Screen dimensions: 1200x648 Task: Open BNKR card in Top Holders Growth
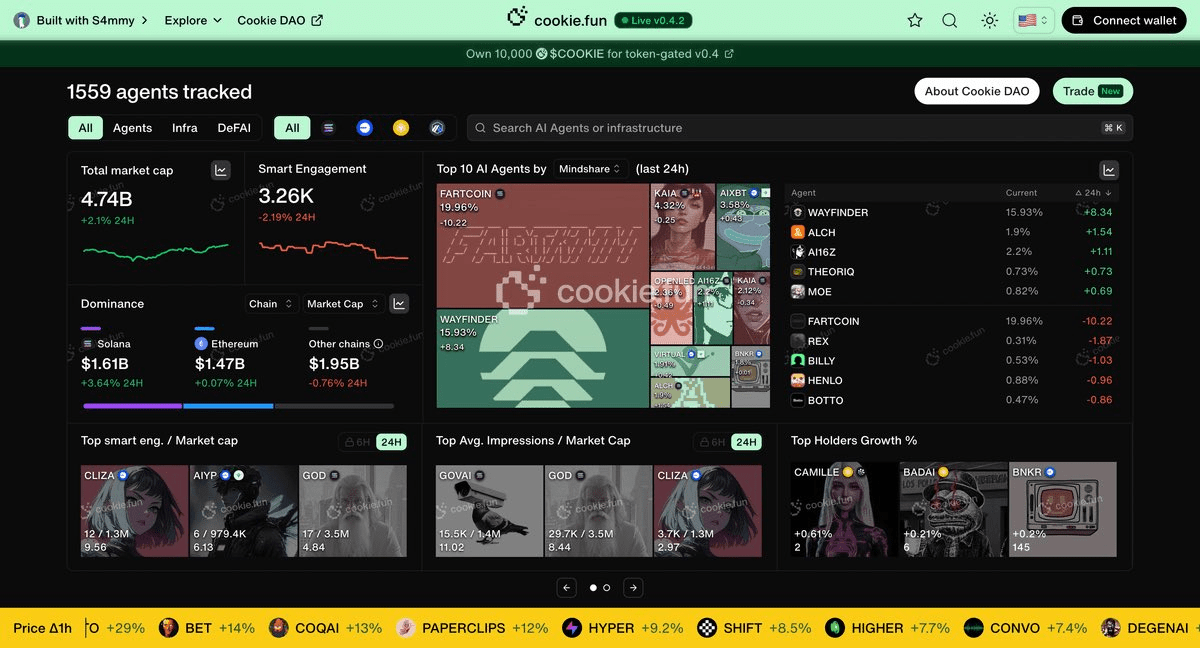[1062, 508]
